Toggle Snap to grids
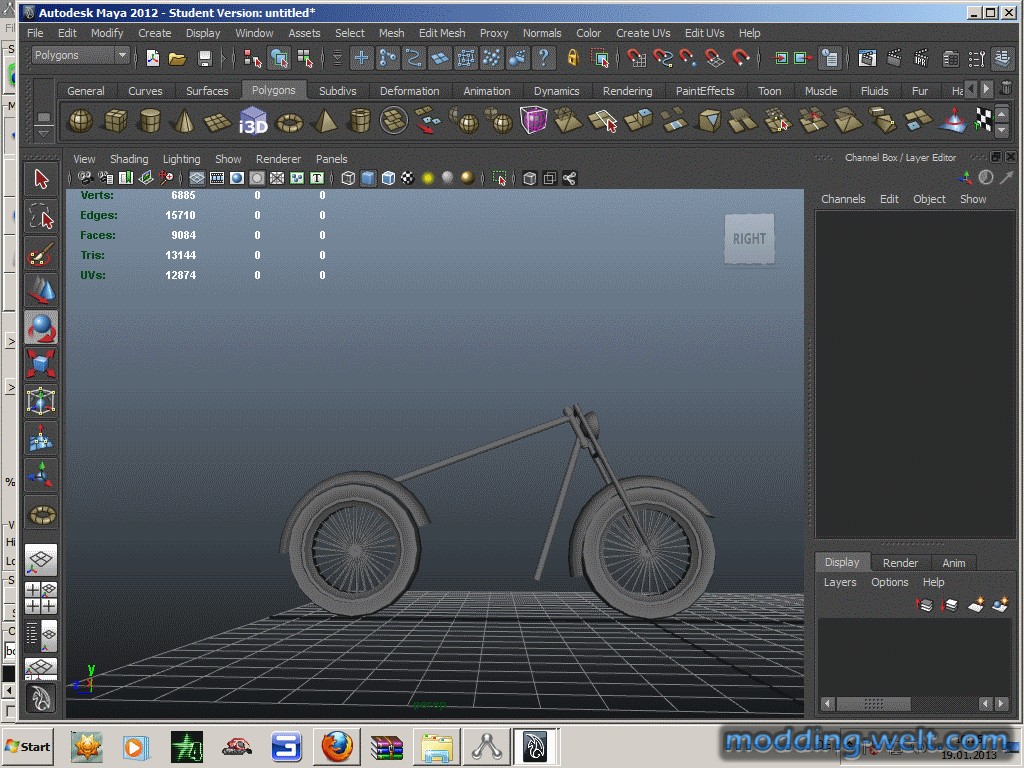 click(x=636, y=58)
